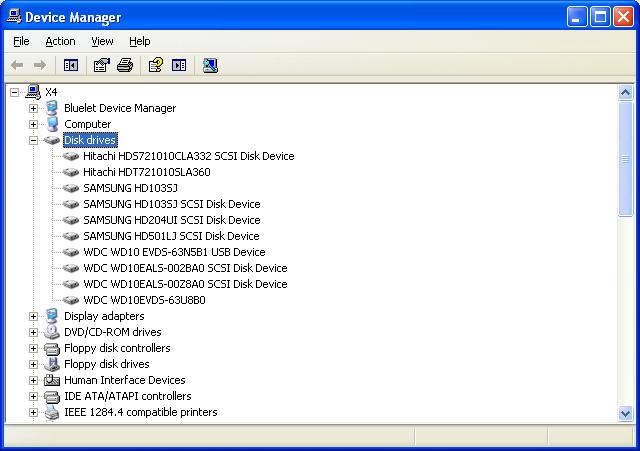The height and width of the screenshot is (451, 640).
Task: Click the scrollbar up arrow
Action: [625, 92]
